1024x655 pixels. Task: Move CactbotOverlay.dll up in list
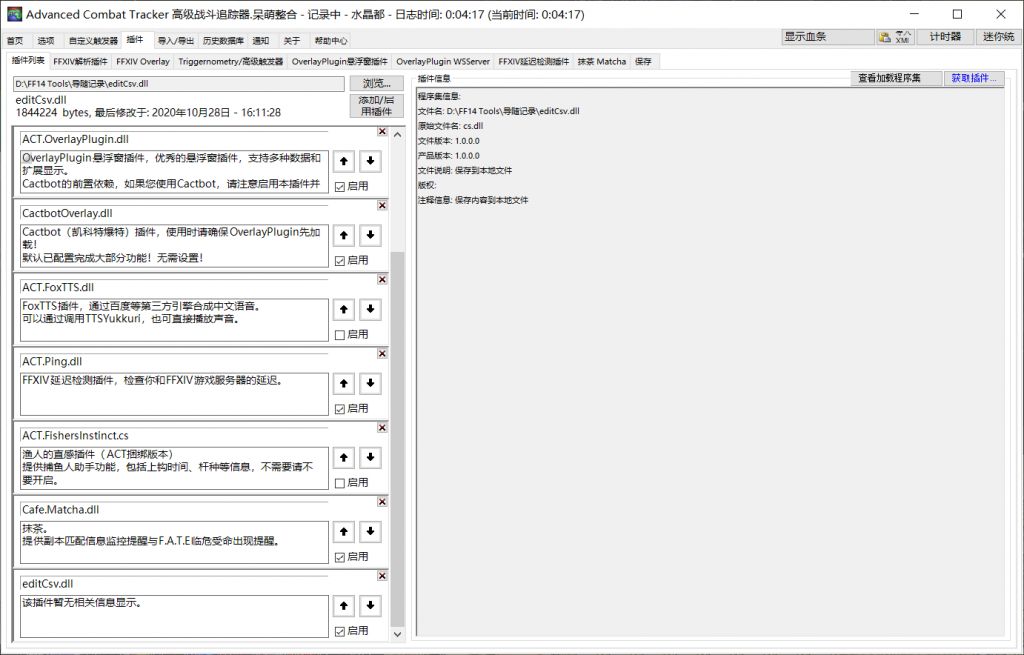[344, 235]
